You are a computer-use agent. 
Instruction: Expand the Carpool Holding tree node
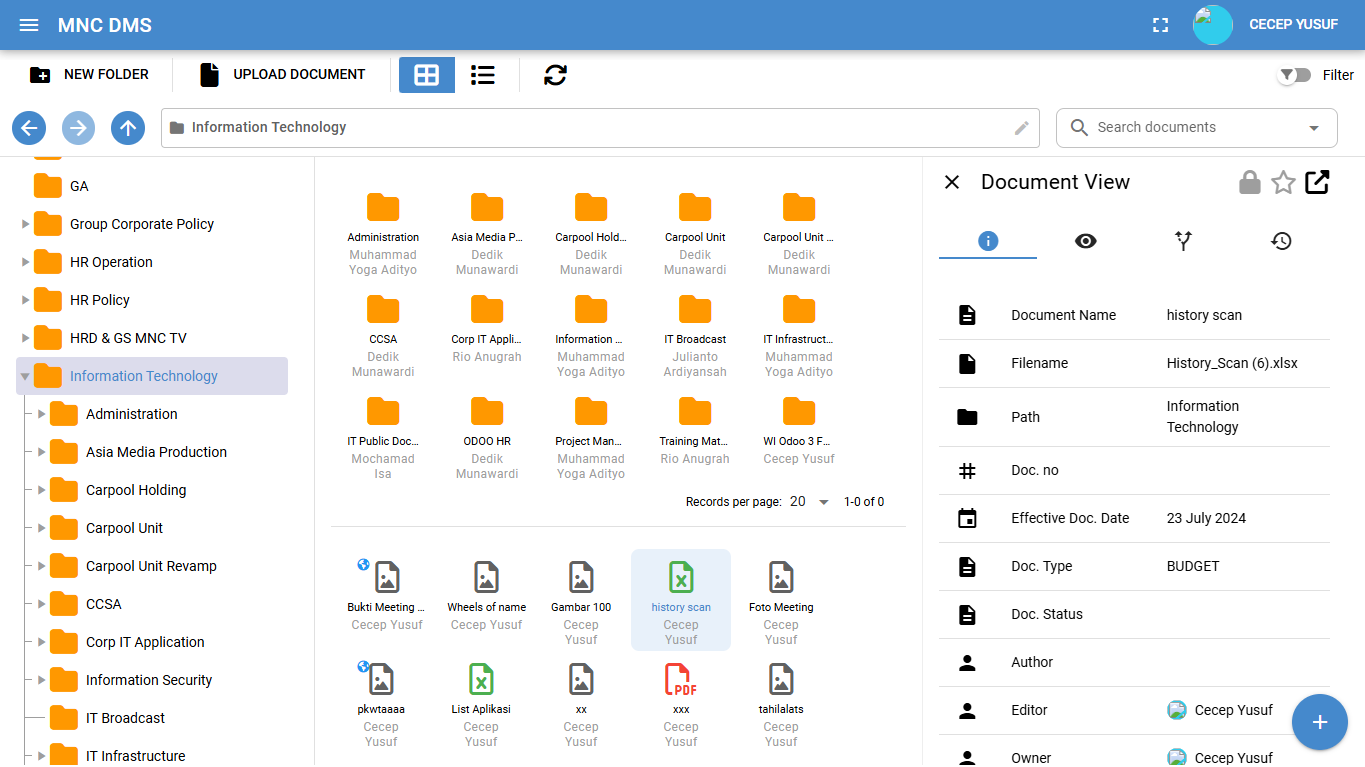tap(41, 490)
